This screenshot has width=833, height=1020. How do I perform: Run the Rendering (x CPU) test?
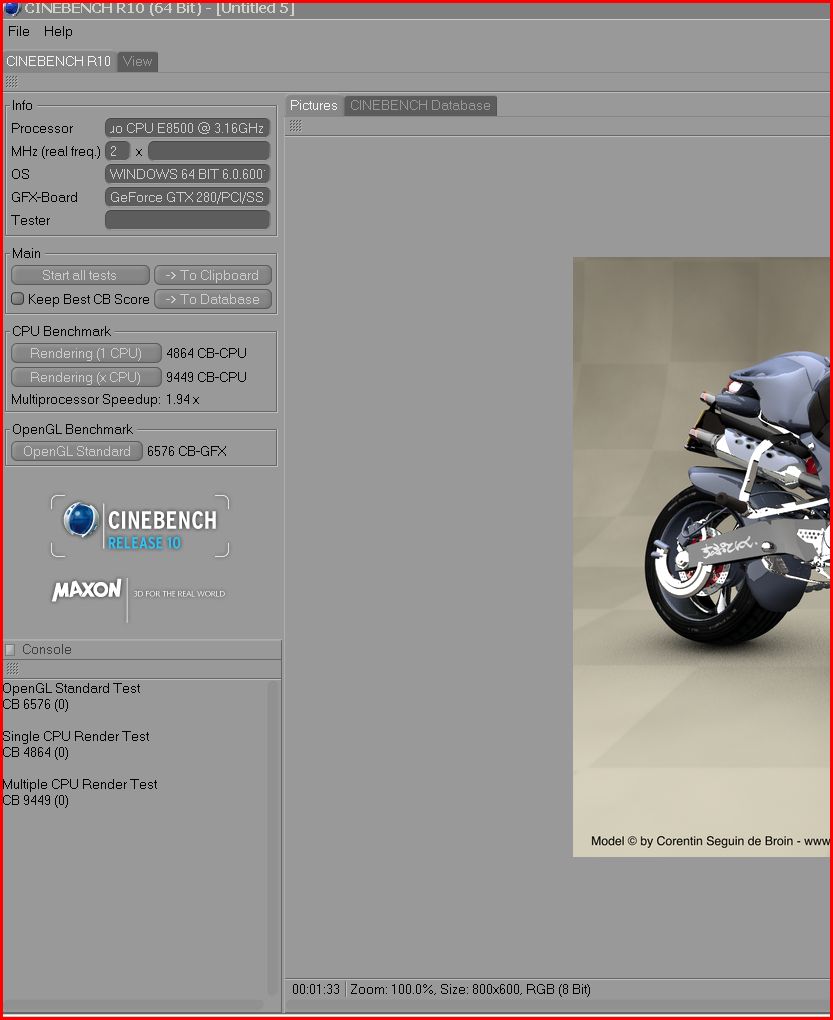pos(86,377)
